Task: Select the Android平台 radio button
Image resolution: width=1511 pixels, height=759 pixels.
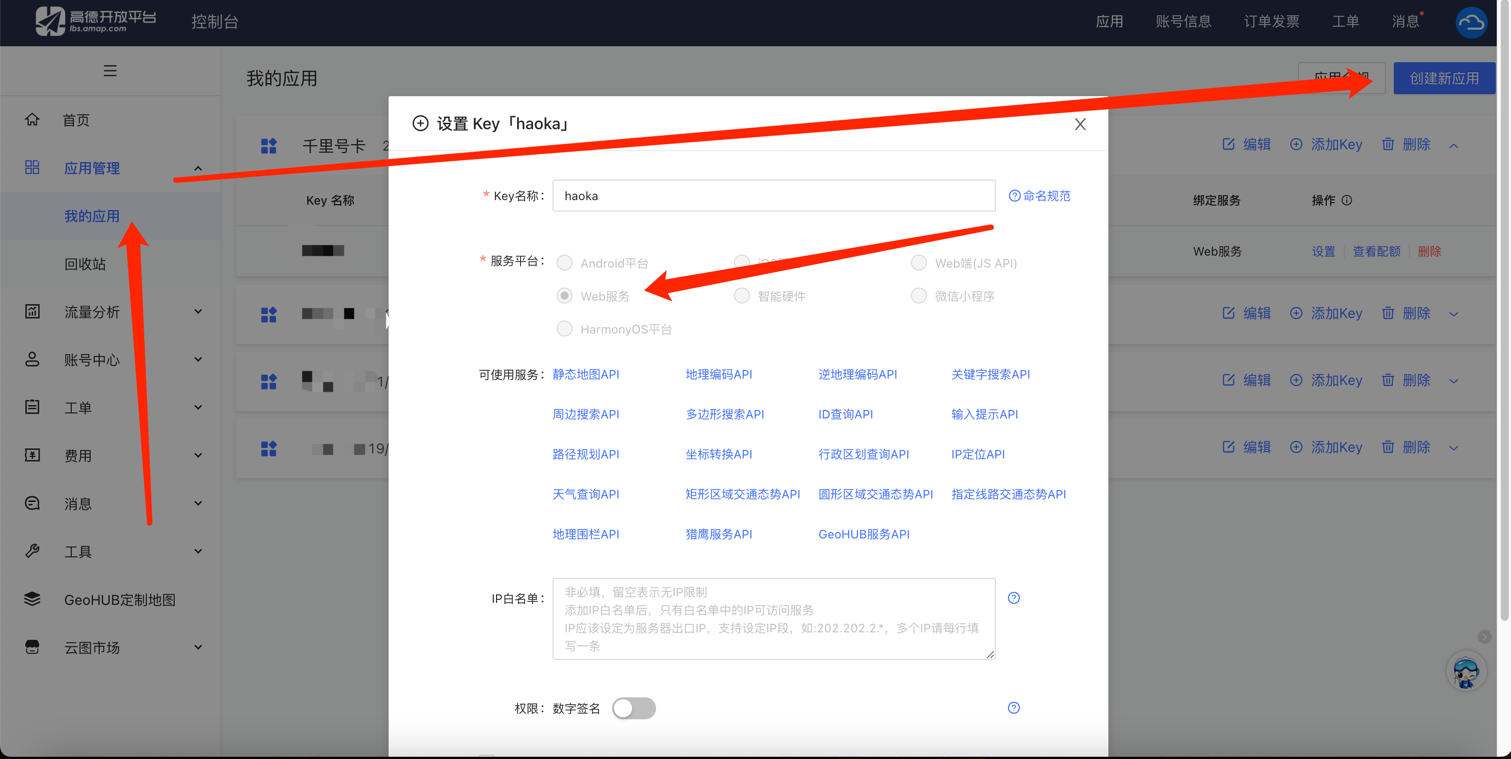Action: [x=565, y=263]
